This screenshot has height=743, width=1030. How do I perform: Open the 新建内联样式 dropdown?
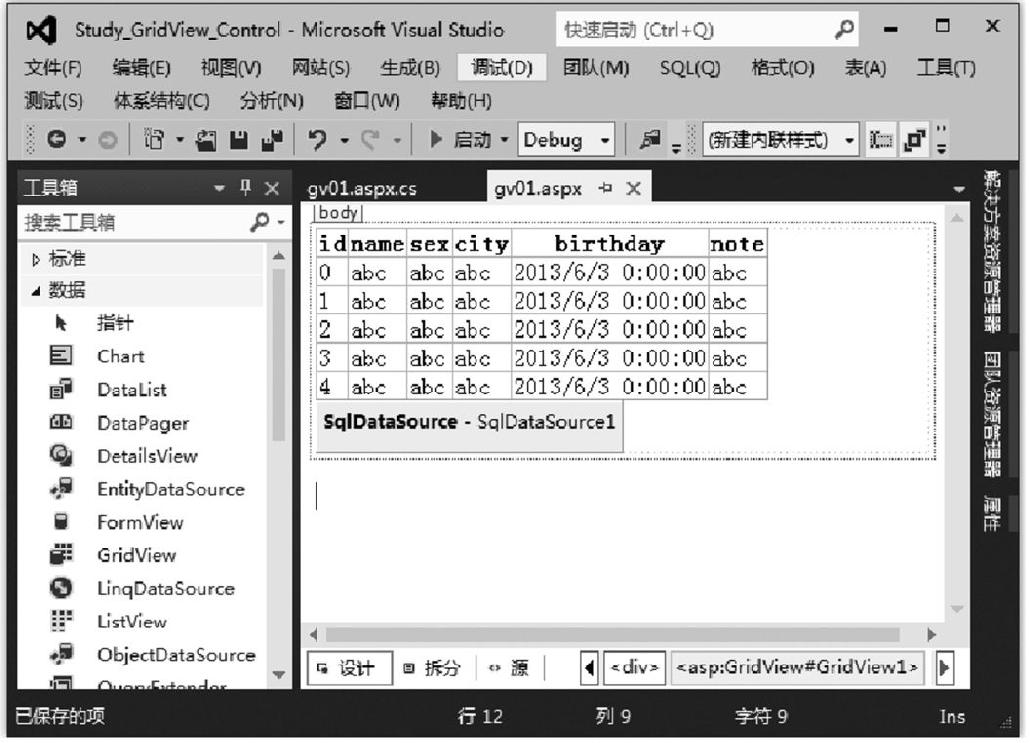point(849,141)
